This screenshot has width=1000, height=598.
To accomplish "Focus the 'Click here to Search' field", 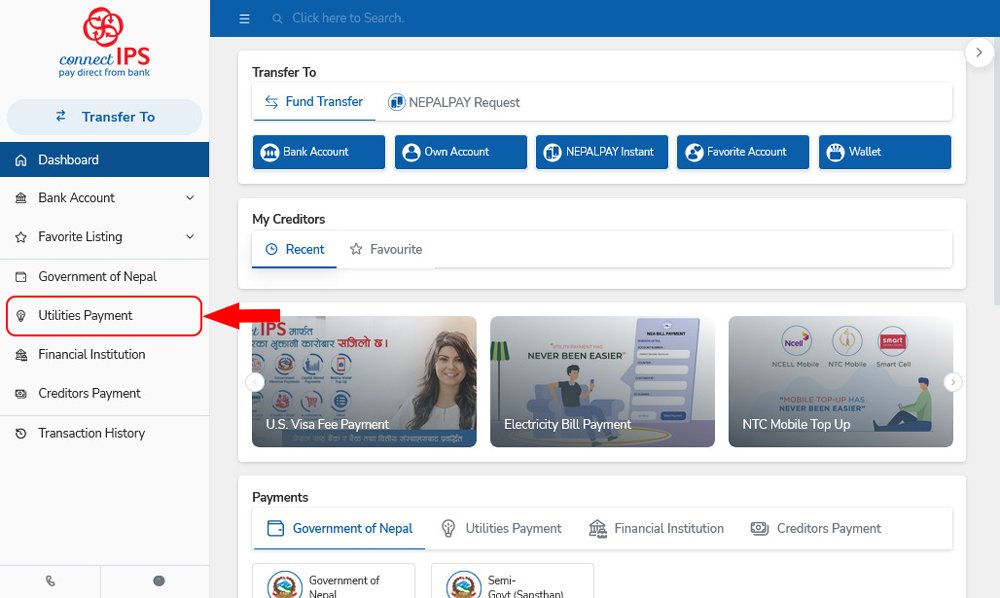I will pos(348,18).
